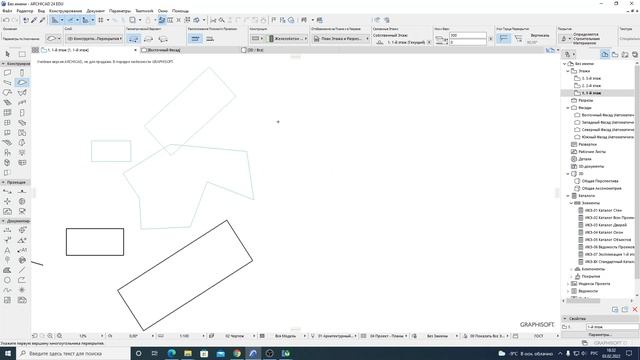The height and width of the screenshot is (360, 640).
Task: Select the Linear Dimension tool
Action: pos(7,230)
